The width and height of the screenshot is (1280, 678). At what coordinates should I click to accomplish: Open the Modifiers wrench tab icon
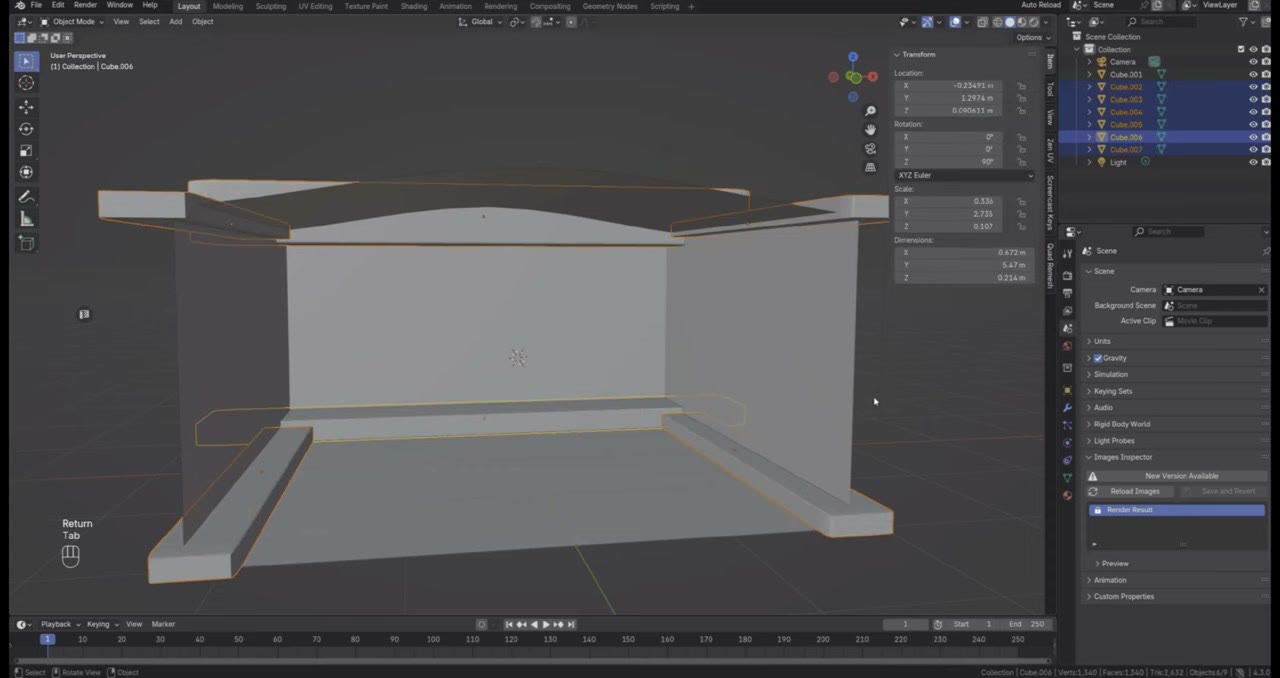click(1067, 408)
